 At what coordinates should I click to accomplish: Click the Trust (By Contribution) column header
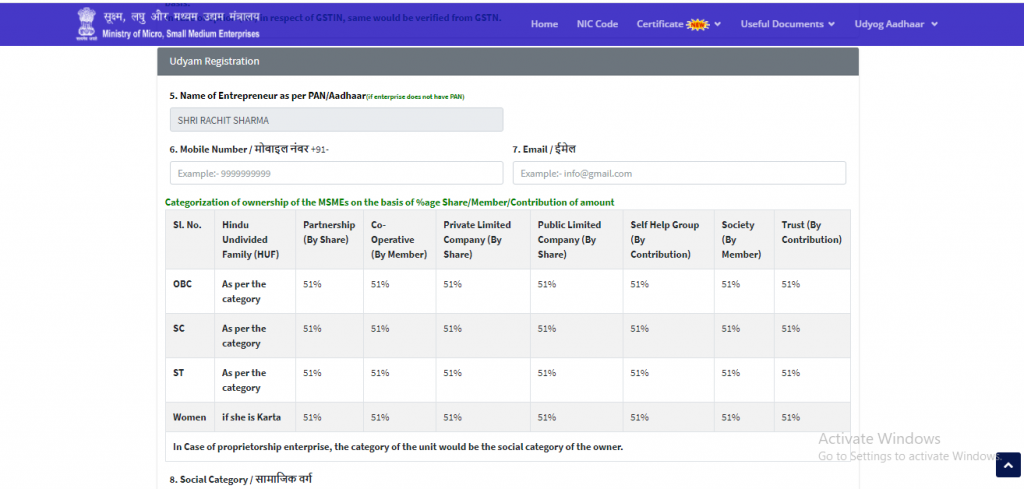tap(811, 232)
